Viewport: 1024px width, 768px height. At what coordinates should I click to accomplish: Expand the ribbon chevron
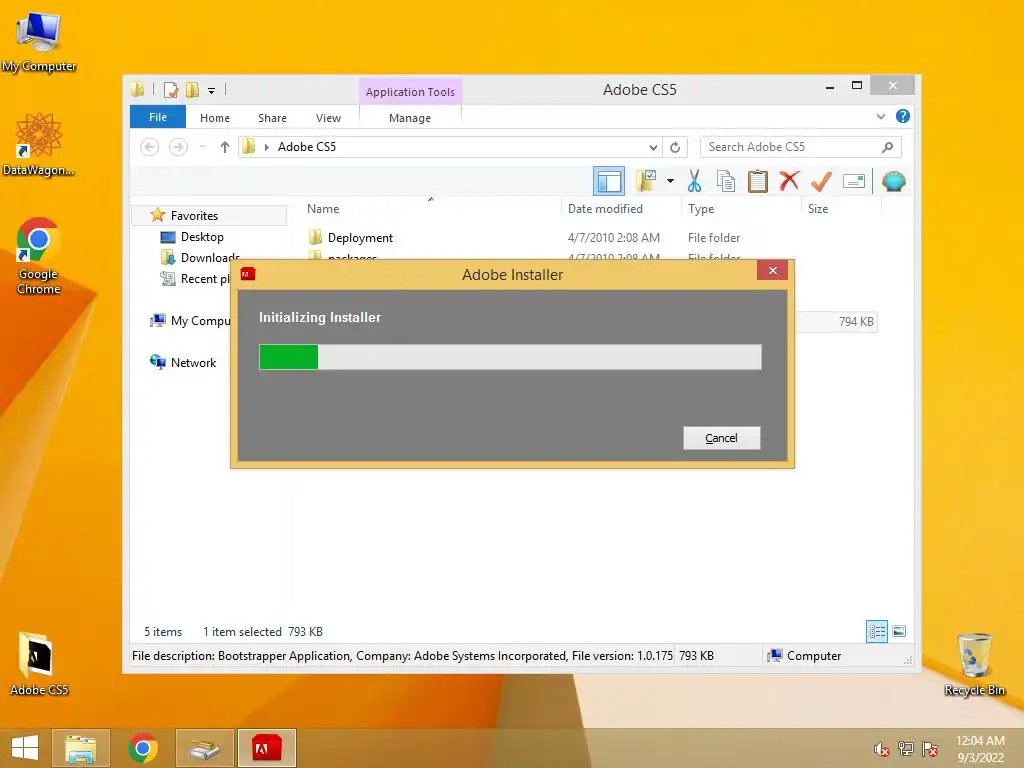pyautogui.click(x=880, y=116)
